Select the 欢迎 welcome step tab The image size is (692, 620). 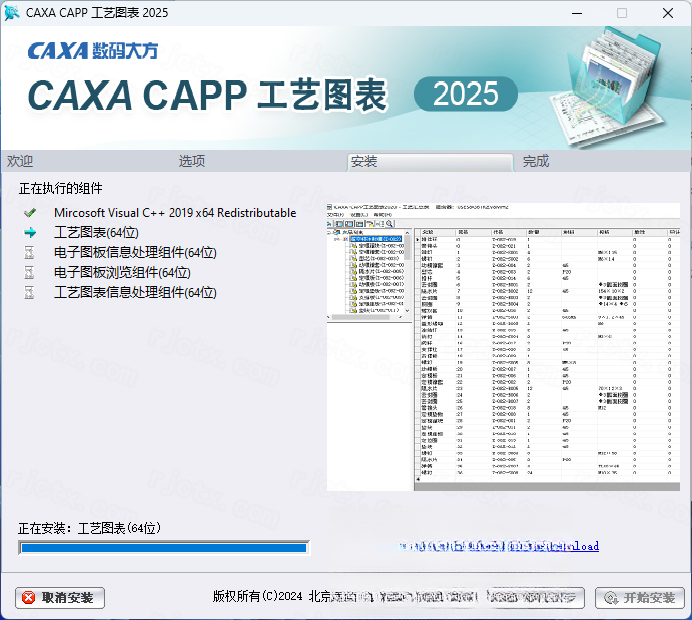coord(20,161)
